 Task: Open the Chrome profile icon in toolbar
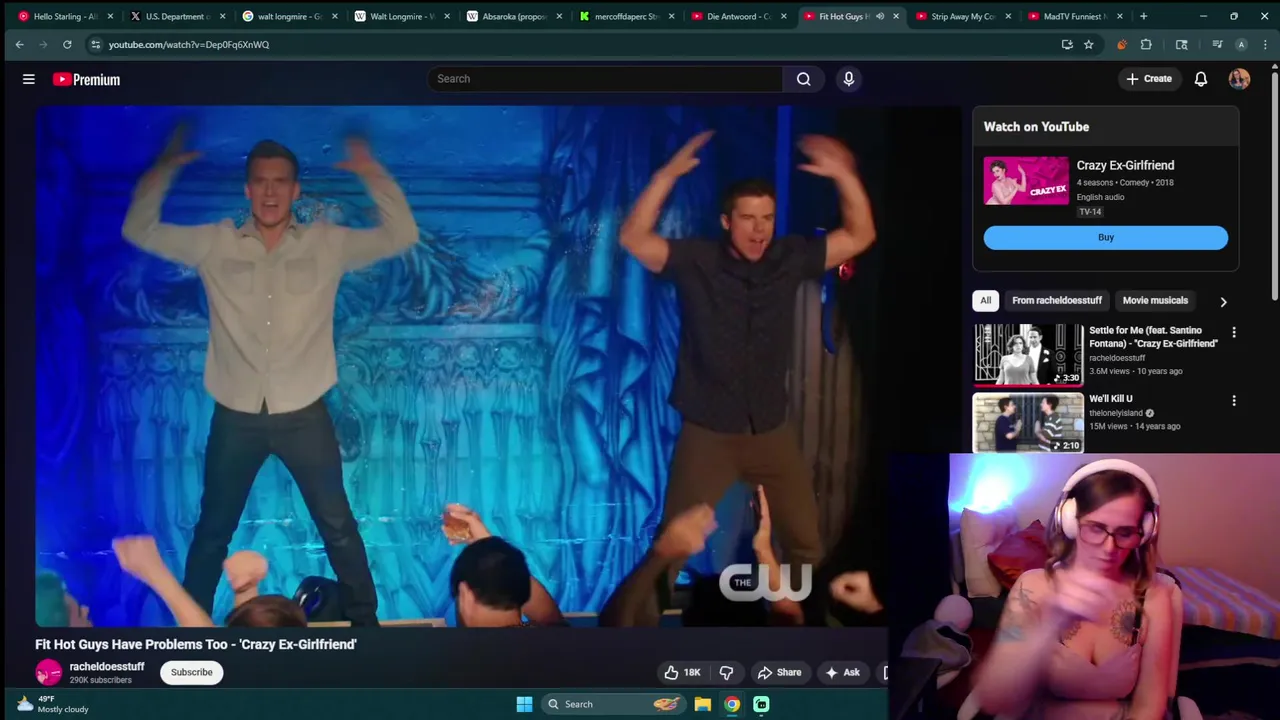(1241, 44)
